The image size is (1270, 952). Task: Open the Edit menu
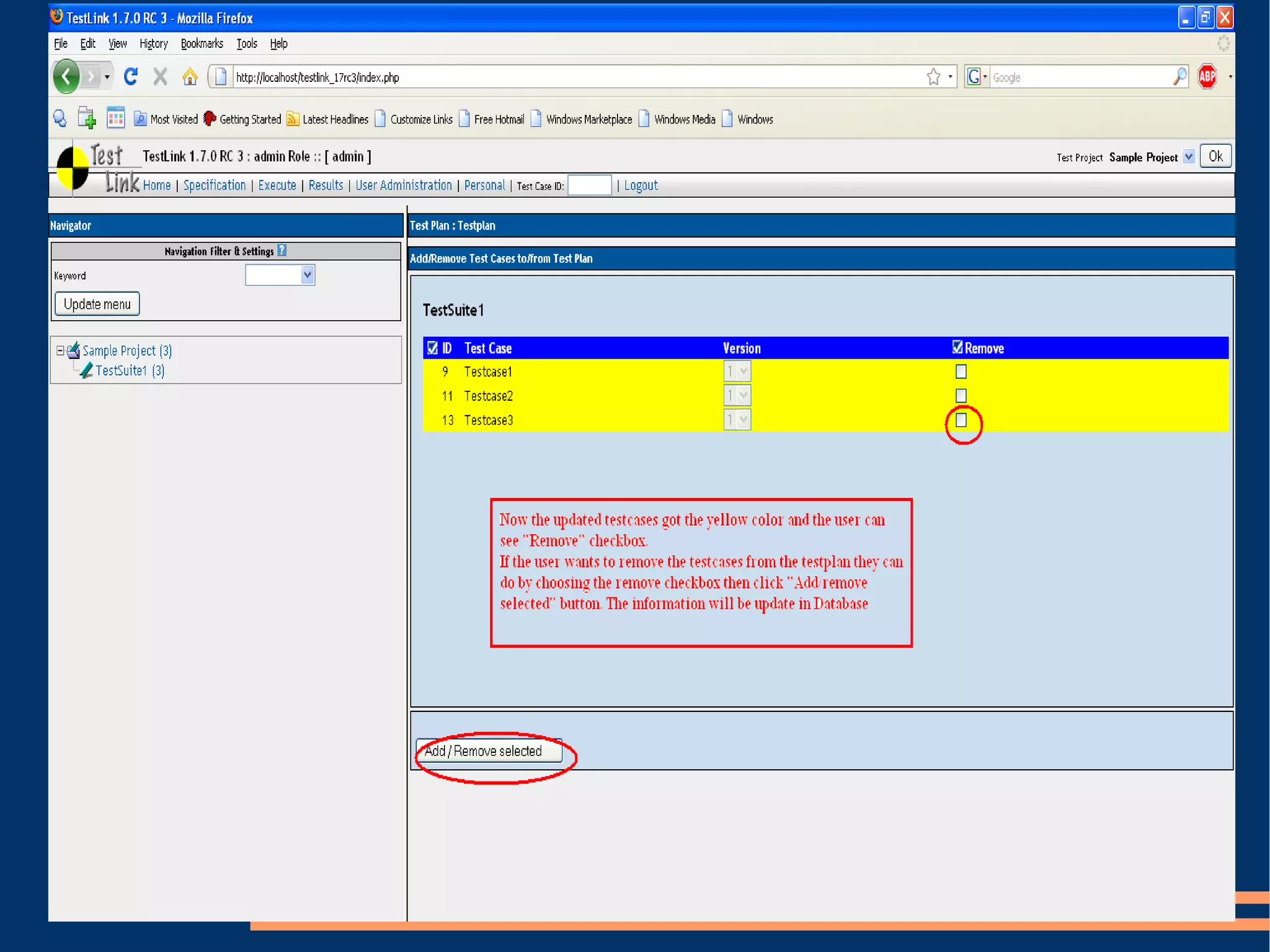point(87,43)
